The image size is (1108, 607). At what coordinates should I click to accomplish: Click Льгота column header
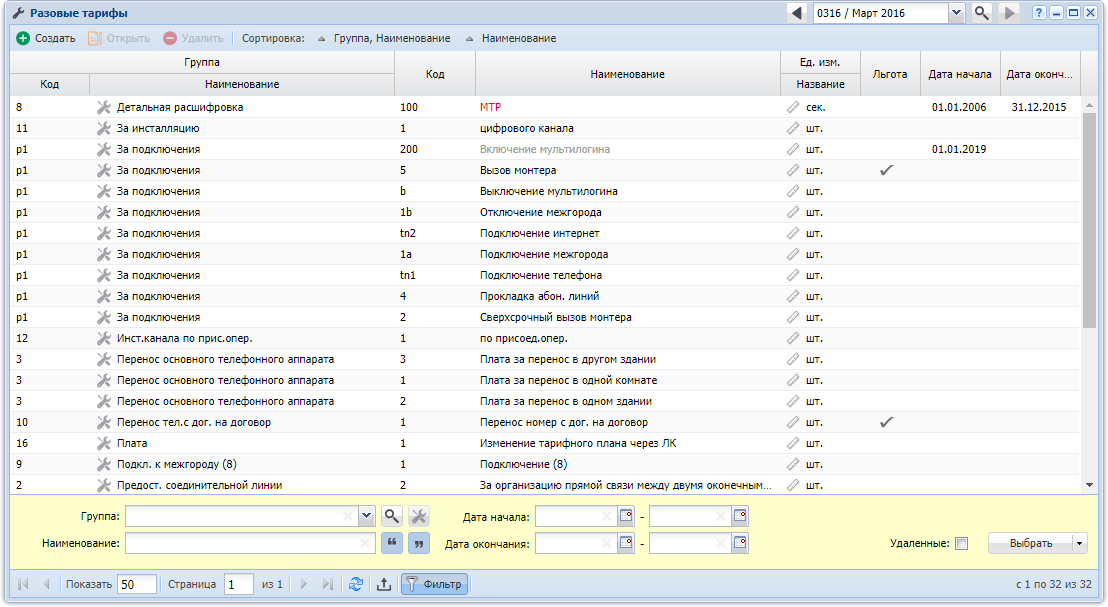pos(890,73)
